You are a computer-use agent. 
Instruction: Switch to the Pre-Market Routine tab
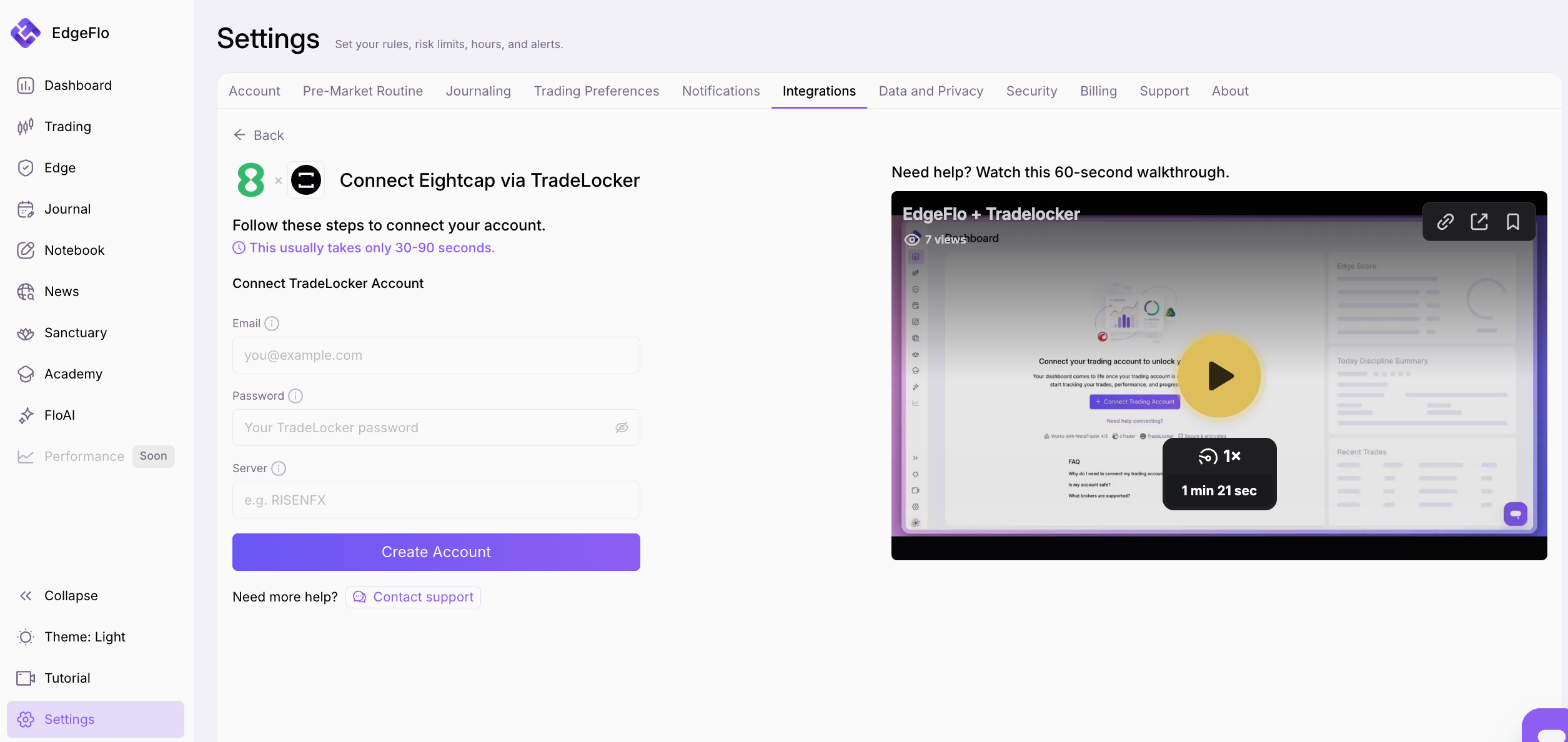pos(363,91)
